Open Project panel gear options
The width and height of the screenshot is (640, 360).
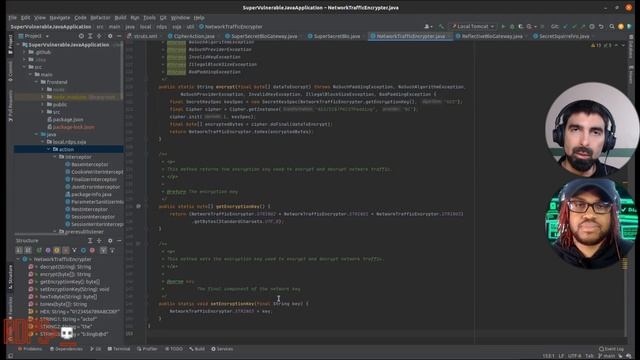(110, 36)
